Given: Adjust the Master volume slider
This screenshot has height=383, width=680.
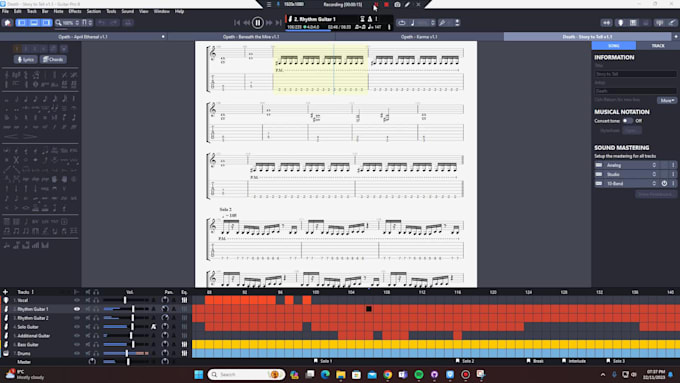Looking at the screenshot, I should pos(128,361).
